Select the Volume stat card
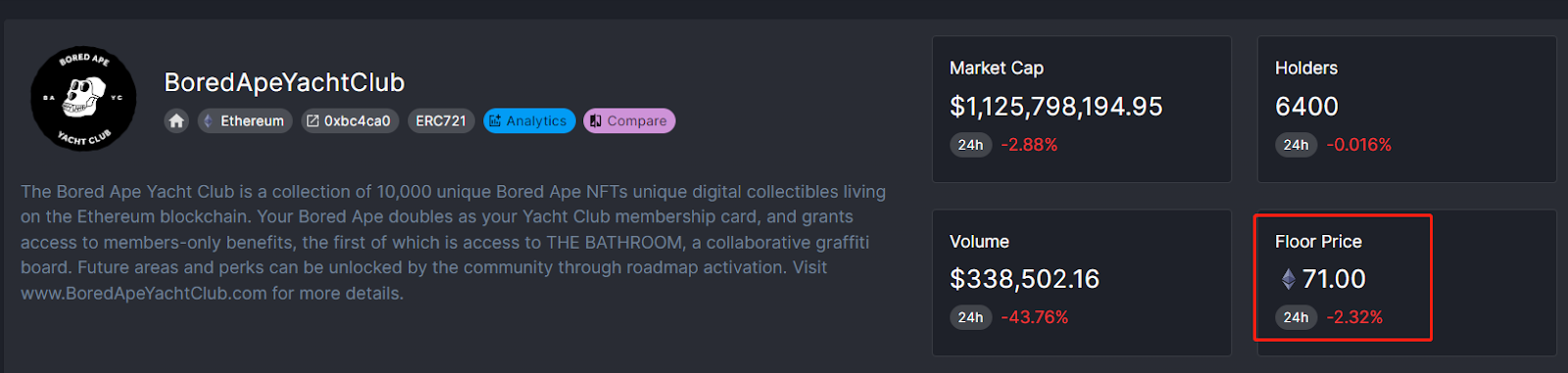Image resolution: width=1568 pixels, height=373 pixels. pyautogui.click(x=1082, y=283)
